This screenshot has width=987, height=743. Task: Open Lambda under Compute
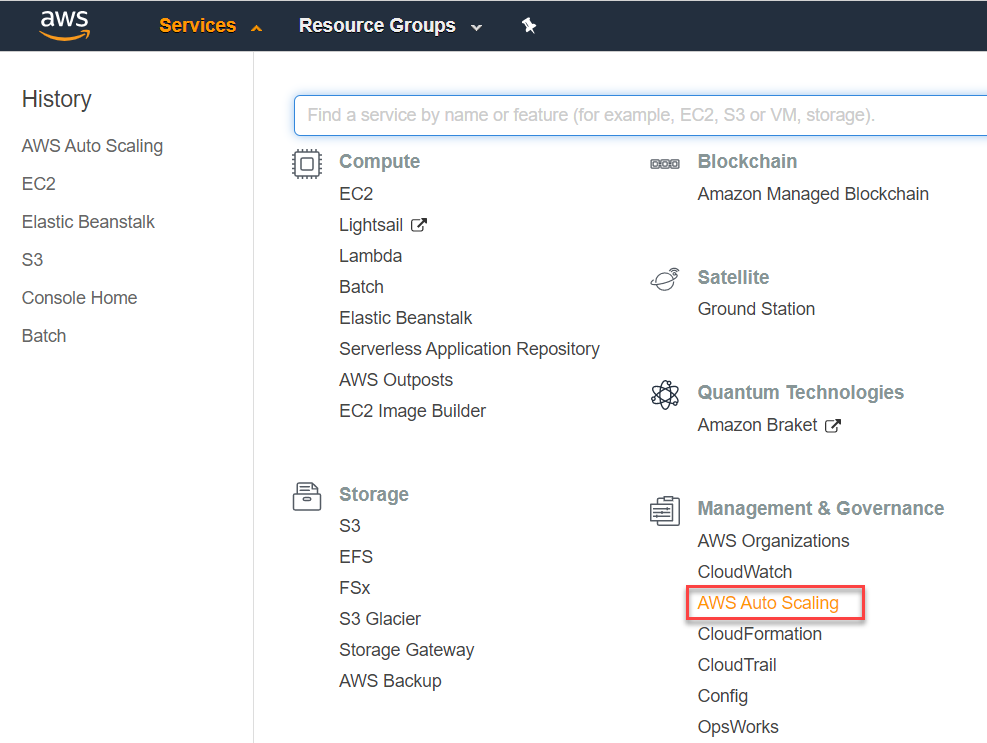point(371,256)
